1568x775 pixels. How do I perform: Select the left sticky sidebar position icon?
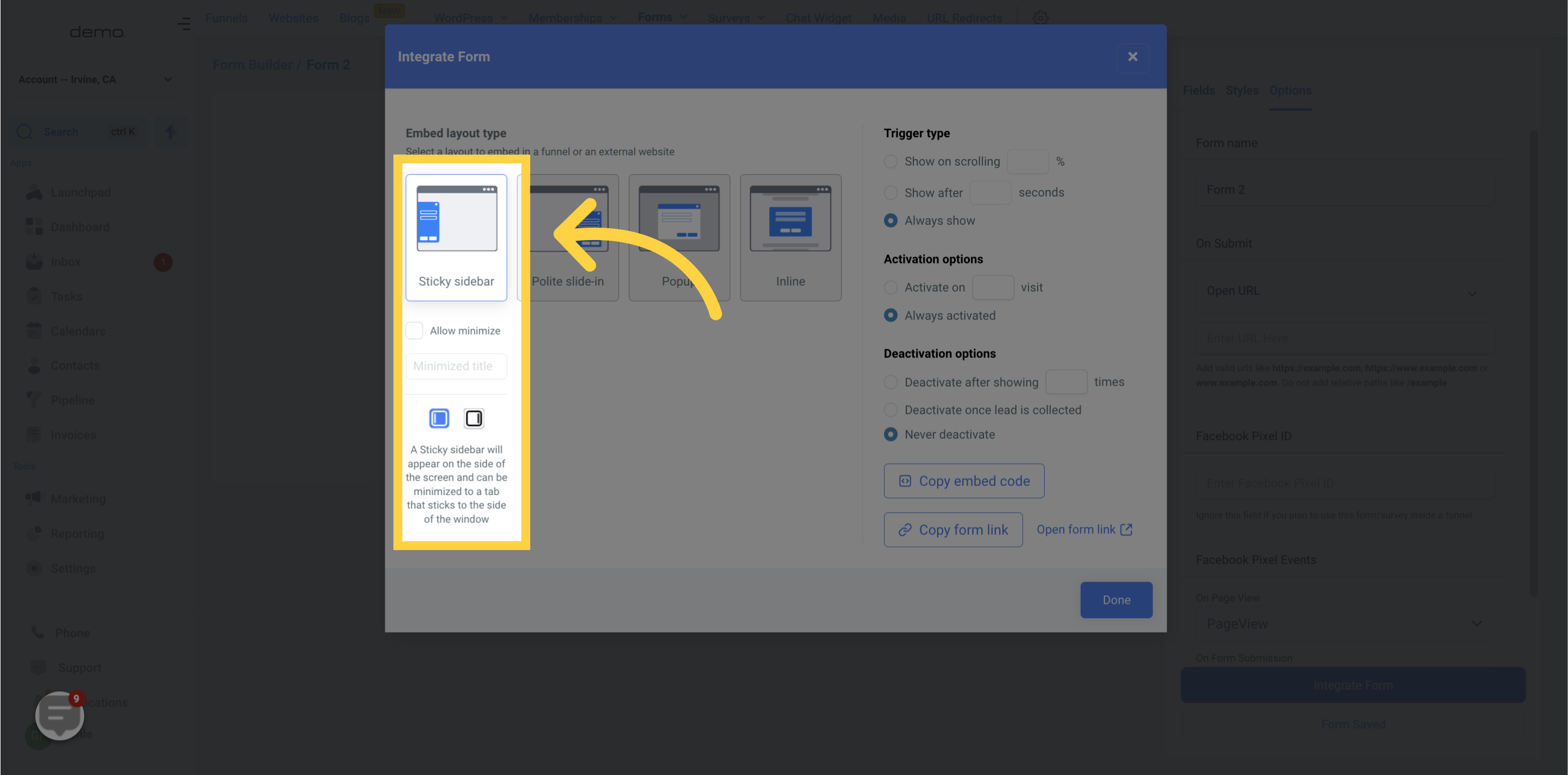coord(439,418)
